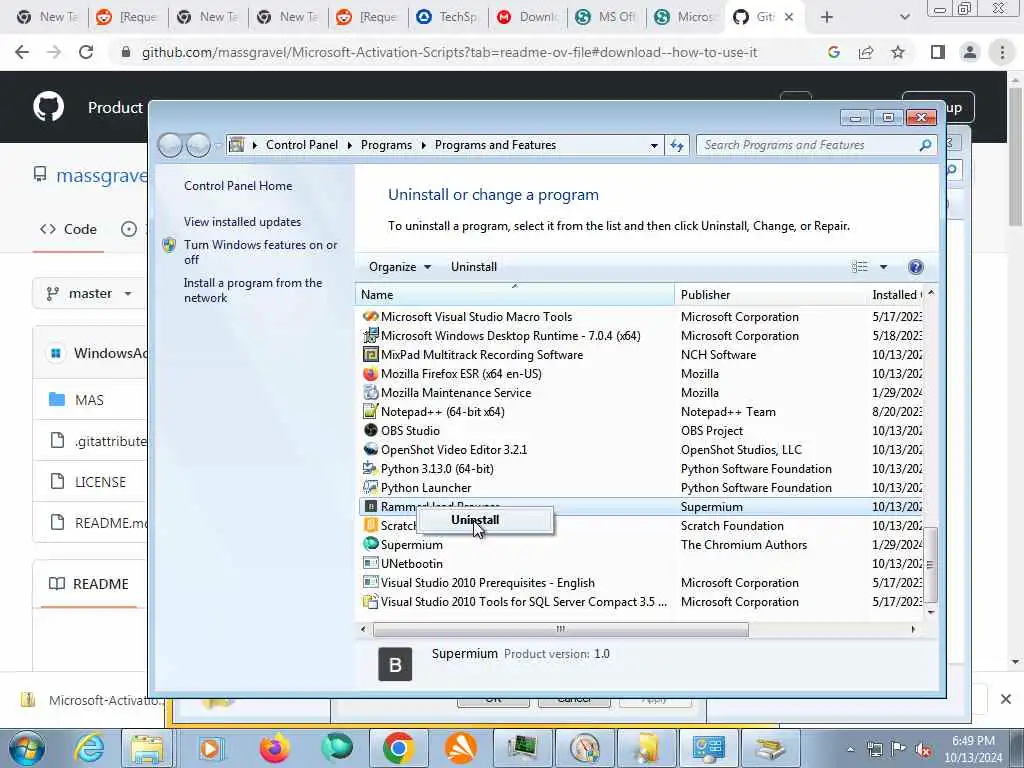The image size is (1024, 768).
Task: Open the master branch dropdown on GitHub
Action: (x=89, y=293)
